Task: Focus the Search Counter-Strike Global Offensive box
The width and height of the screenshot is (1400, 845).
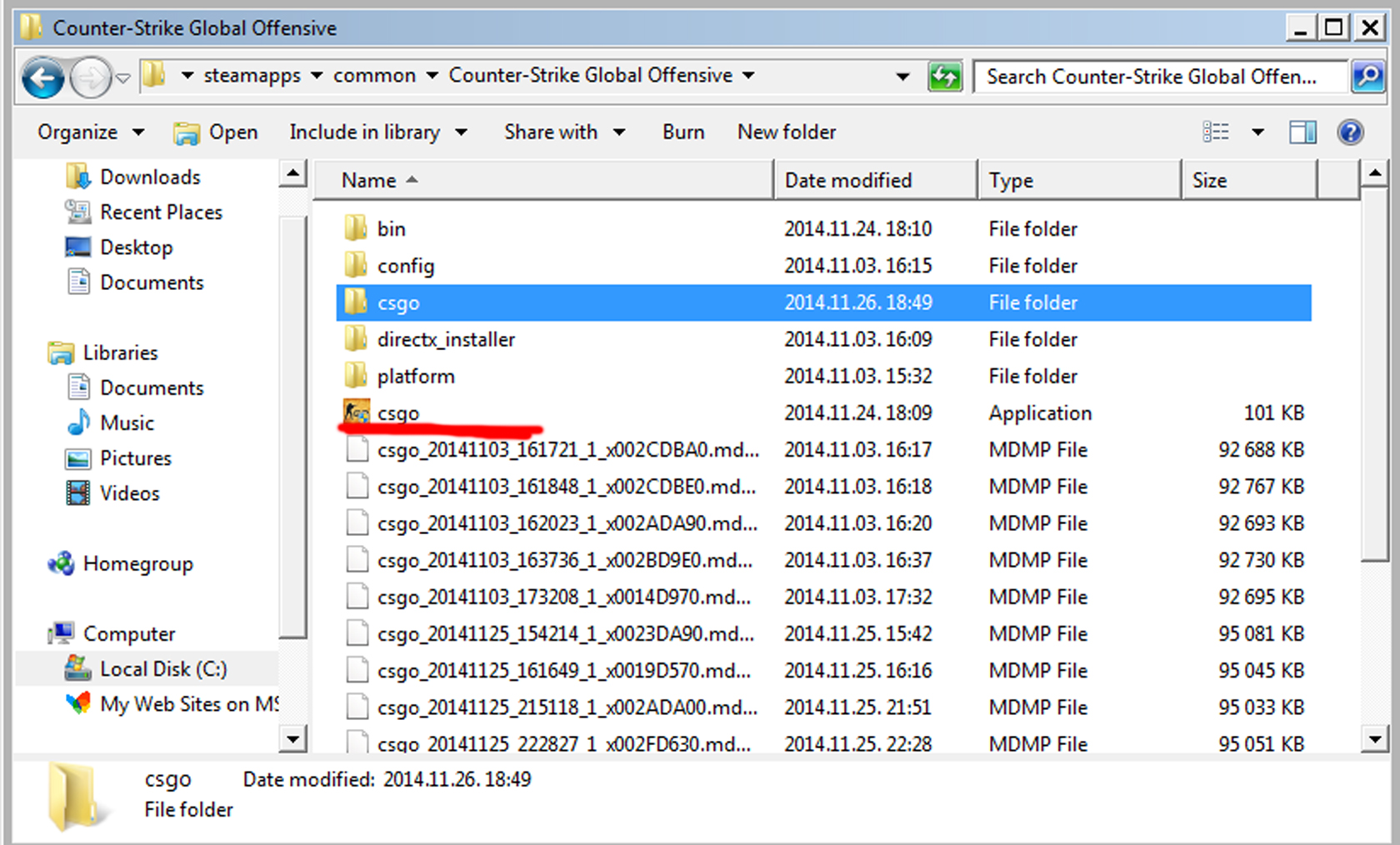Action: click(x=1159, y=77)
